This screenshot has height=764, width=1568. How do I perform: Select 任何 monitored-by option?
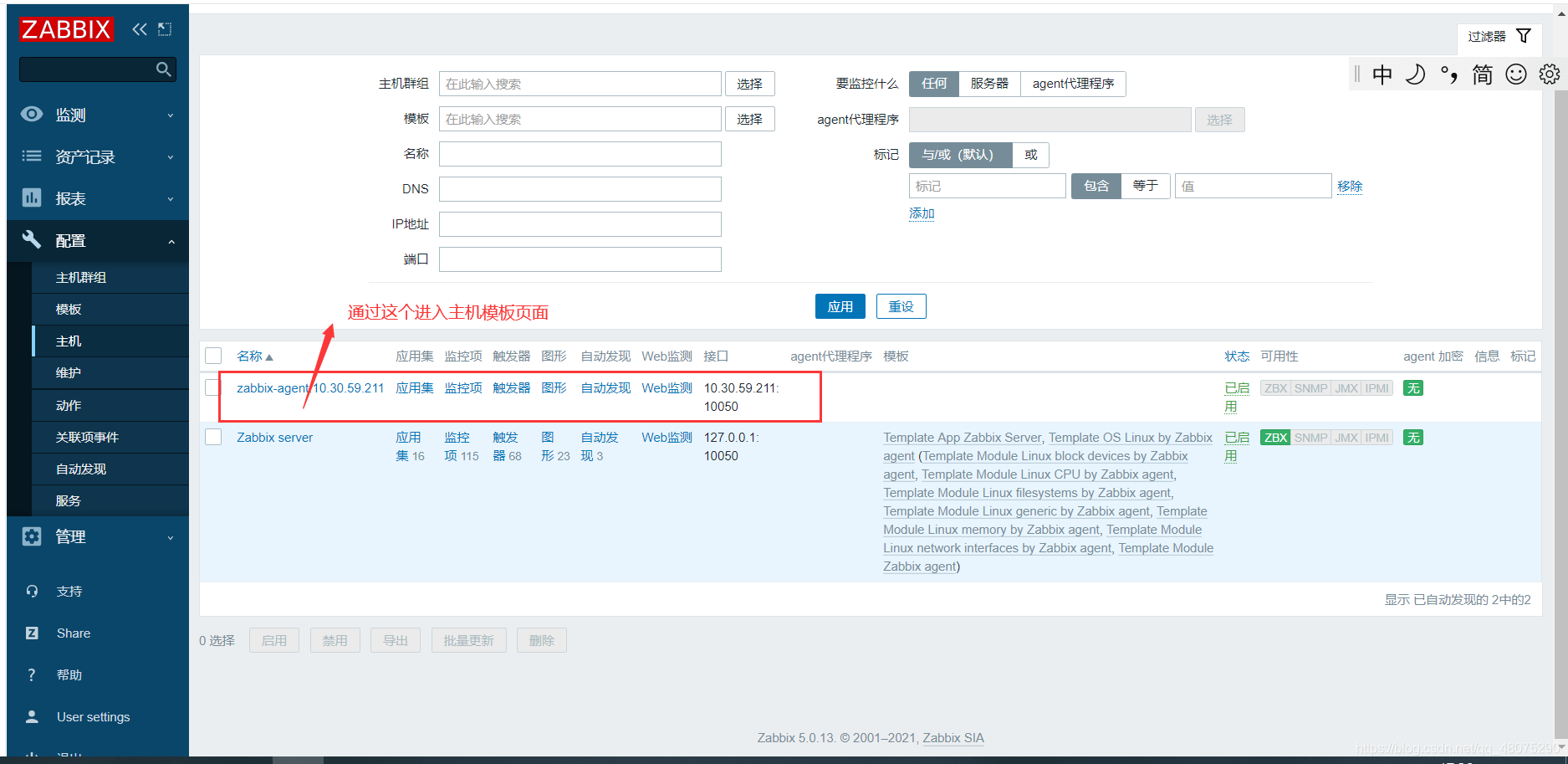(x=934, y=84)
